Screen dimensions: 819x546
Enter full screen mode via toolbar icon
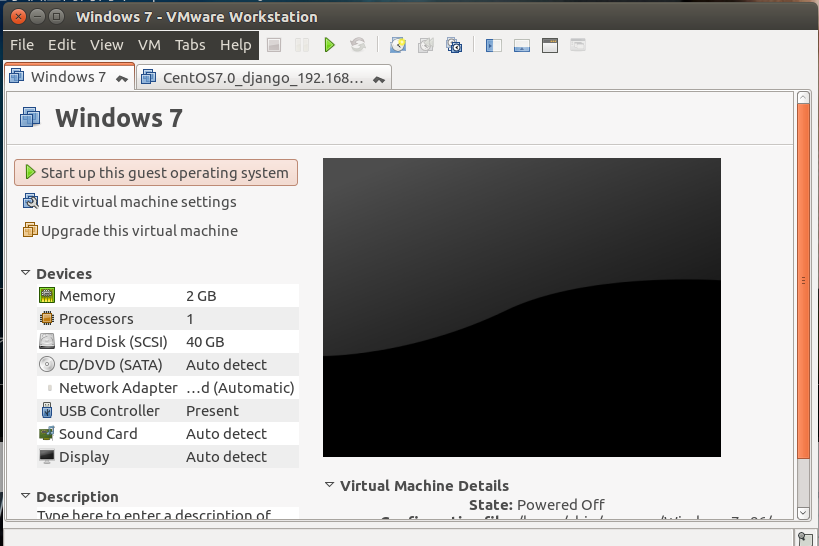point(549,45)
